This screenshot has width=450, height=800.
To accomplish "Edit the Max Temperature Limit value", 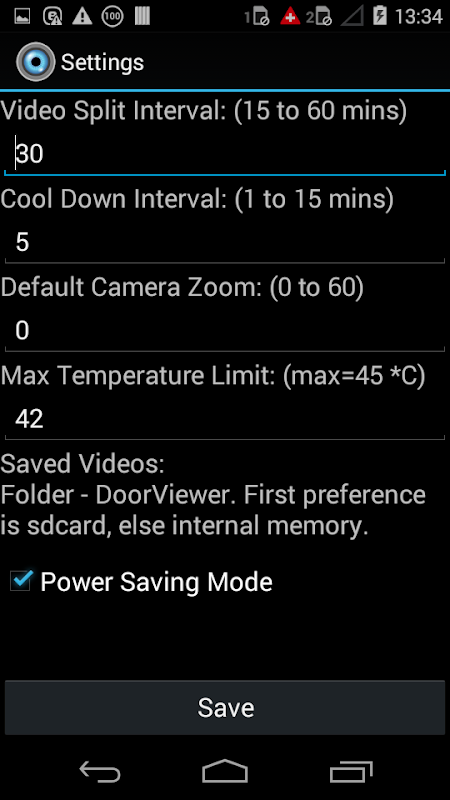I will coord(225,419).
